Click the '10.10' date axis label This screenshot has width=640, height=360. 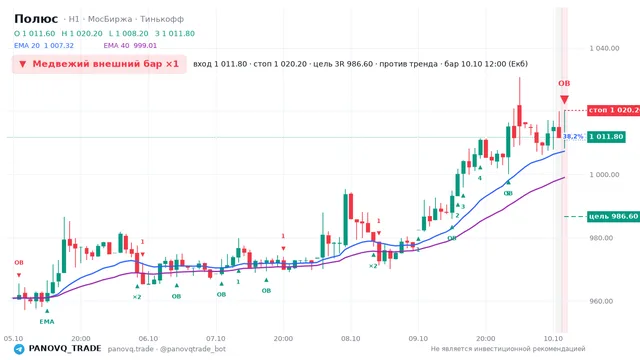[553, 338]
